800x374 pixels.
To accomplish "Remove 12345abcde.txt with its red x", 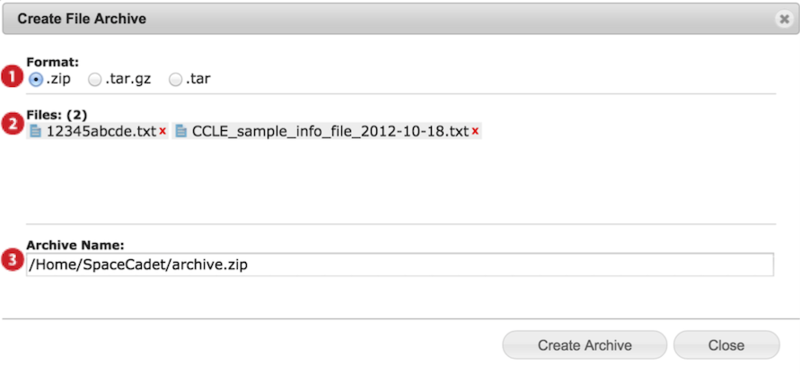I will point(163,132).
